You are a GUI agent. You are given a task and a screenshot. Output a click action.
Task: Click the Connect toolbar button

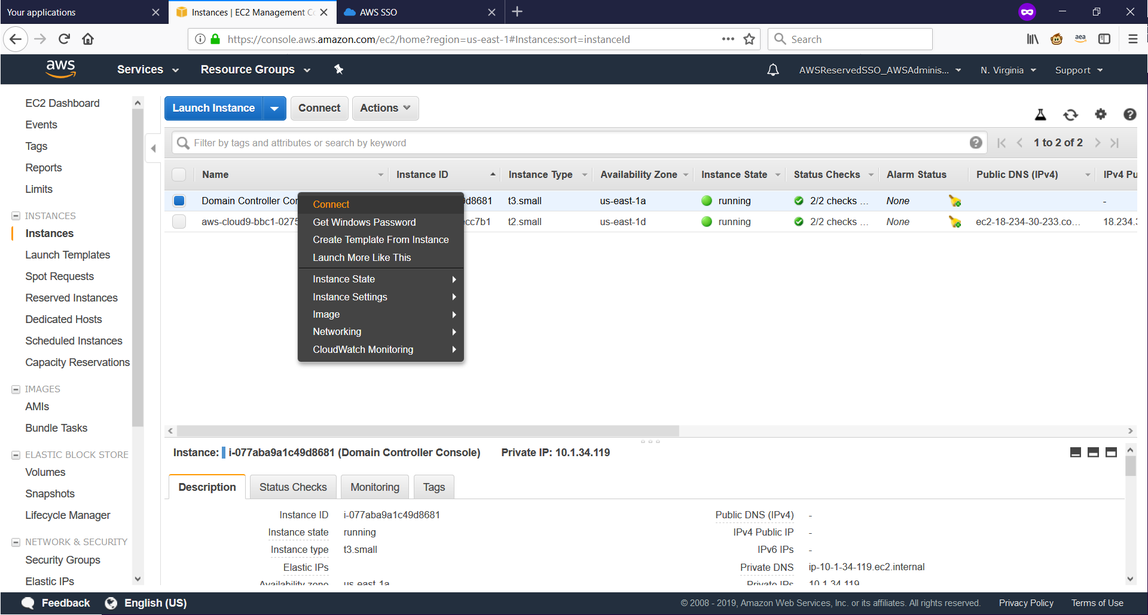point(319,108)
